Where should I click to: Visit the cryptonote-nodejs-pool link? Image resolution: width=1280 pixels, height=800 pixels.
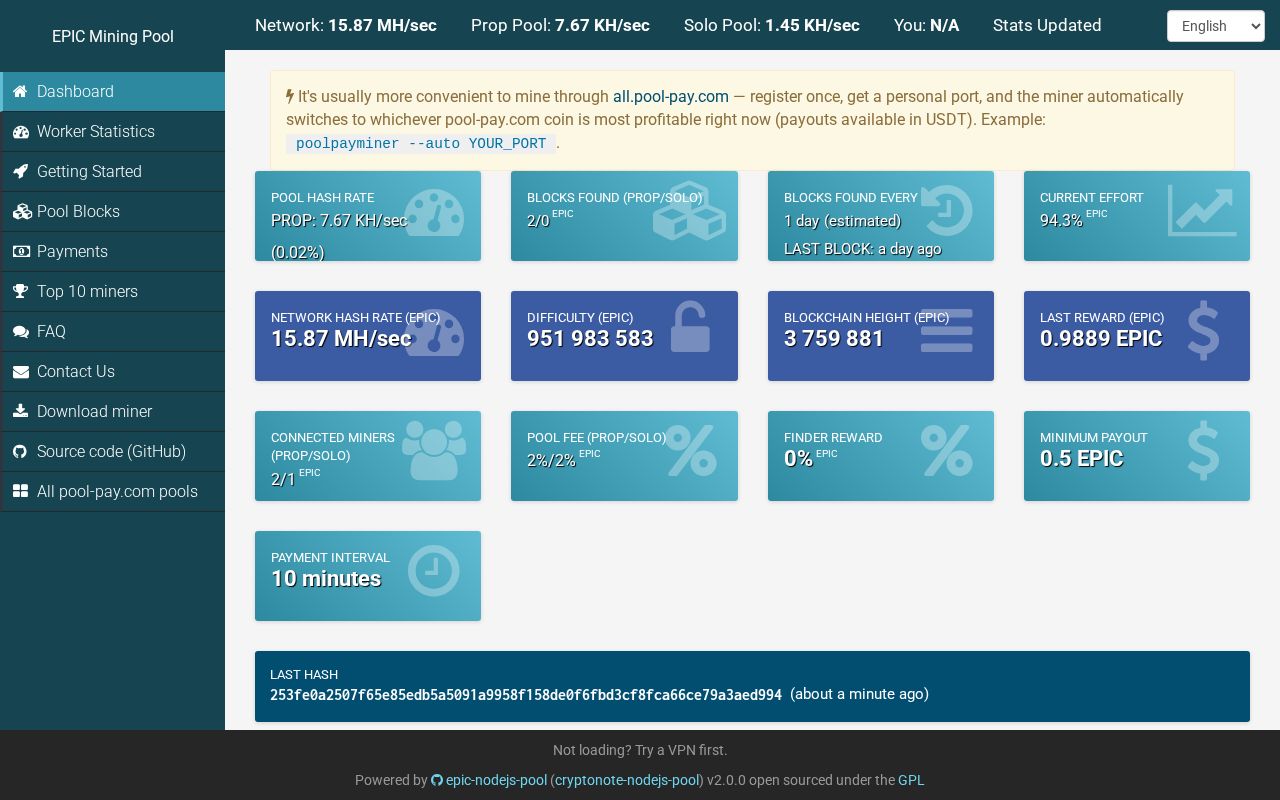pyautogui.click(x=627, y=780)
